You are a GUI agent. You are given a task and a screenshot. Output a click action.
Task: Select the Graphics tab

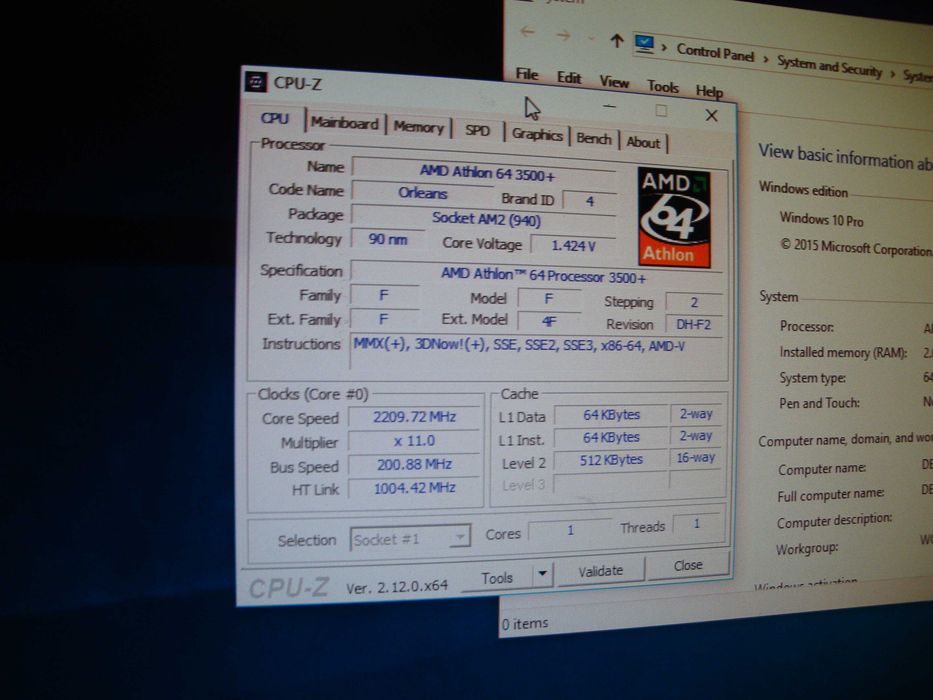tap(537, 135)
